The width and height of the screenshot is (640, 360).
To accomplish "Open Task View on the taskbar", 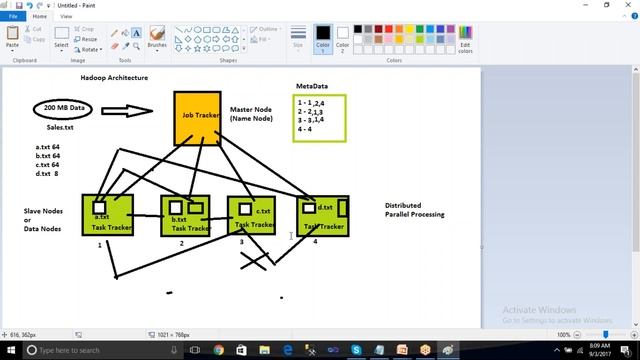I will coord(195,350).
